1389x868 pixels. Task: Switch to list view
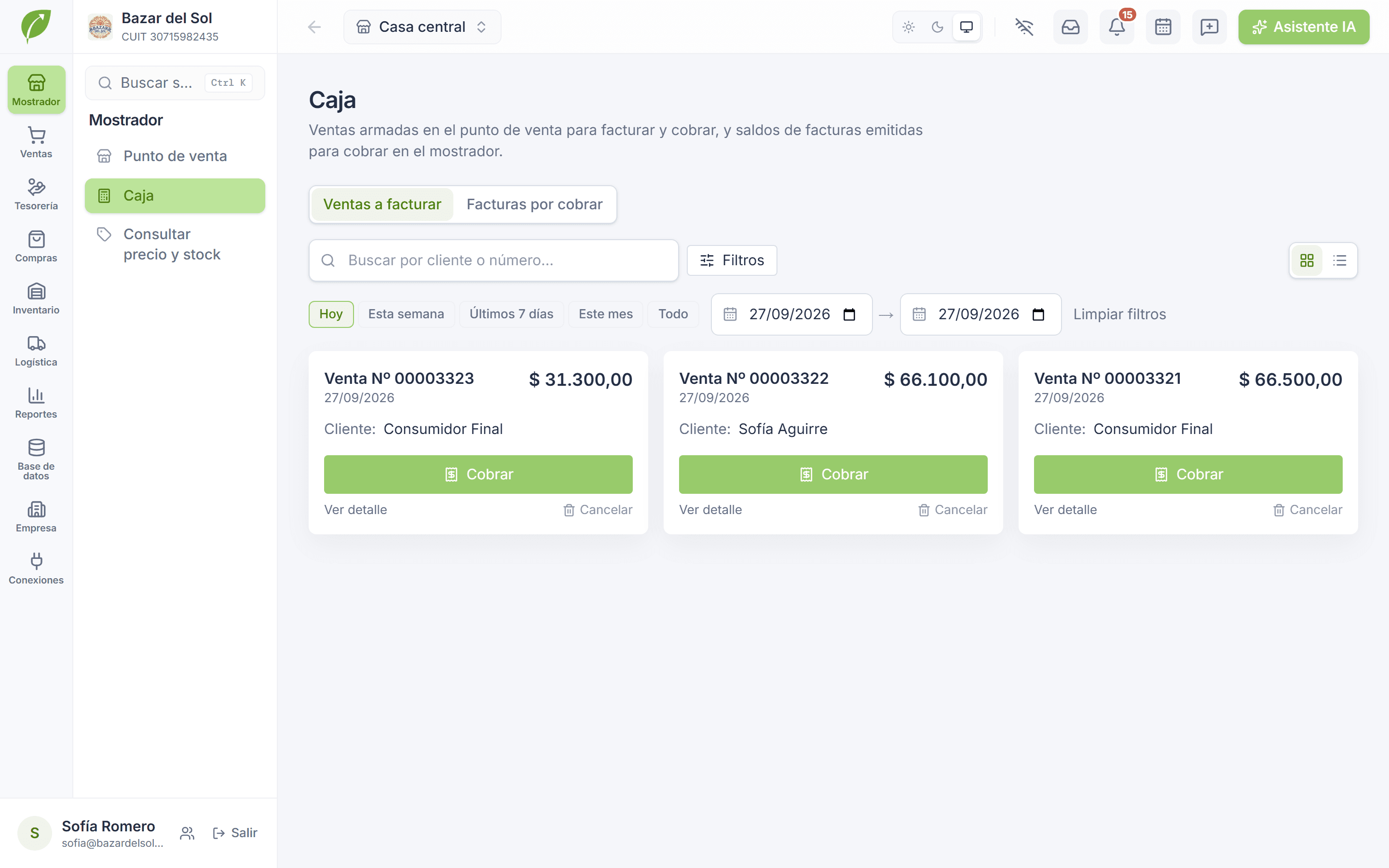pyautogui.click(x=1340, y=260)
